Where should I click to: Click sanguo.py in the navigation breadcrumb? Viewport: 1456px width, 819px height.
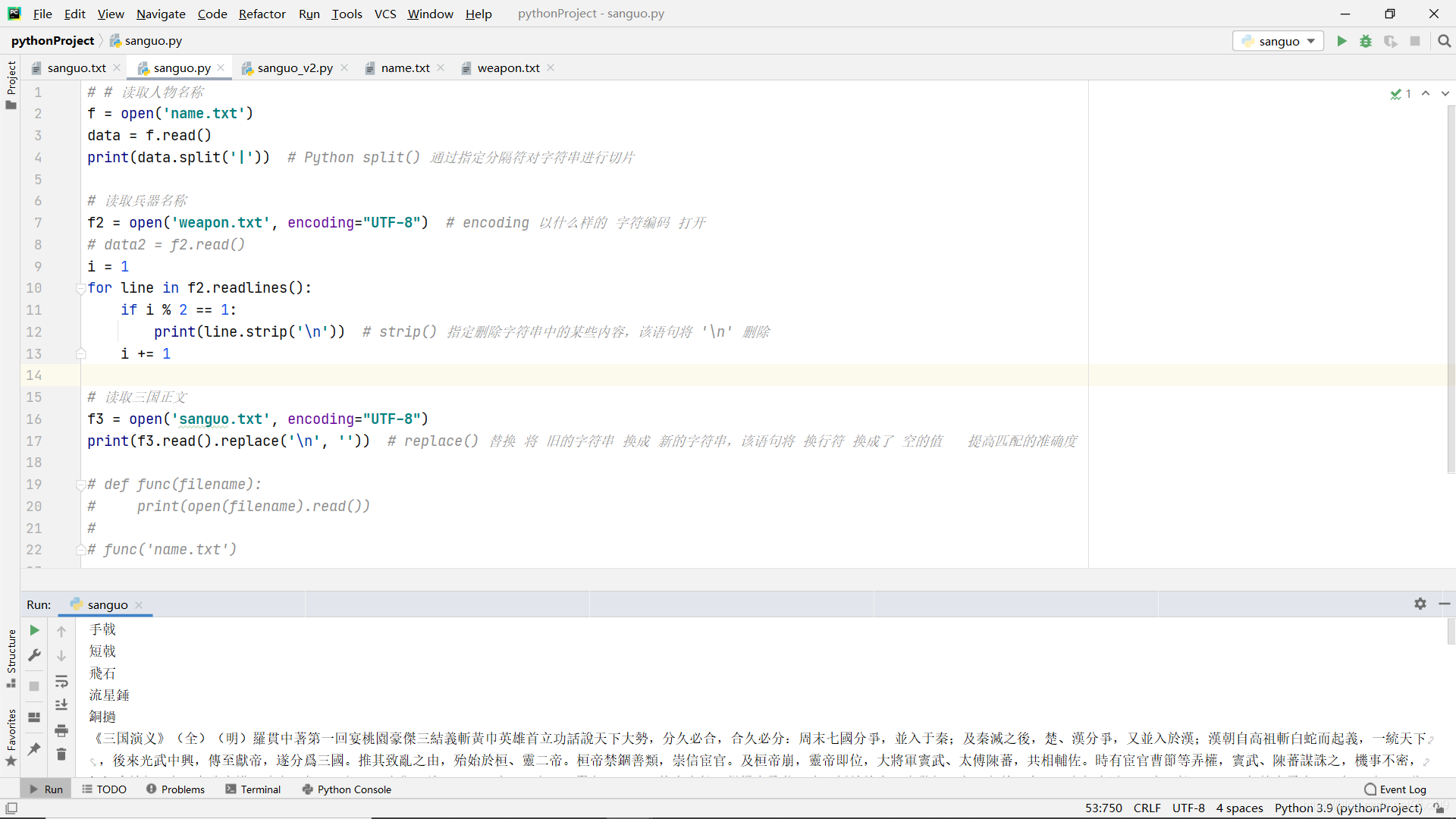(146, 41)
